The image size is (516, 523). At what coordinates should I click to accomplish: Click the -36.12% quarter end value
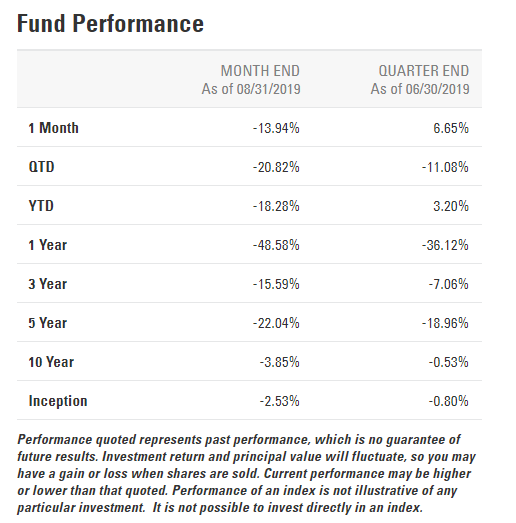(445, 245)
